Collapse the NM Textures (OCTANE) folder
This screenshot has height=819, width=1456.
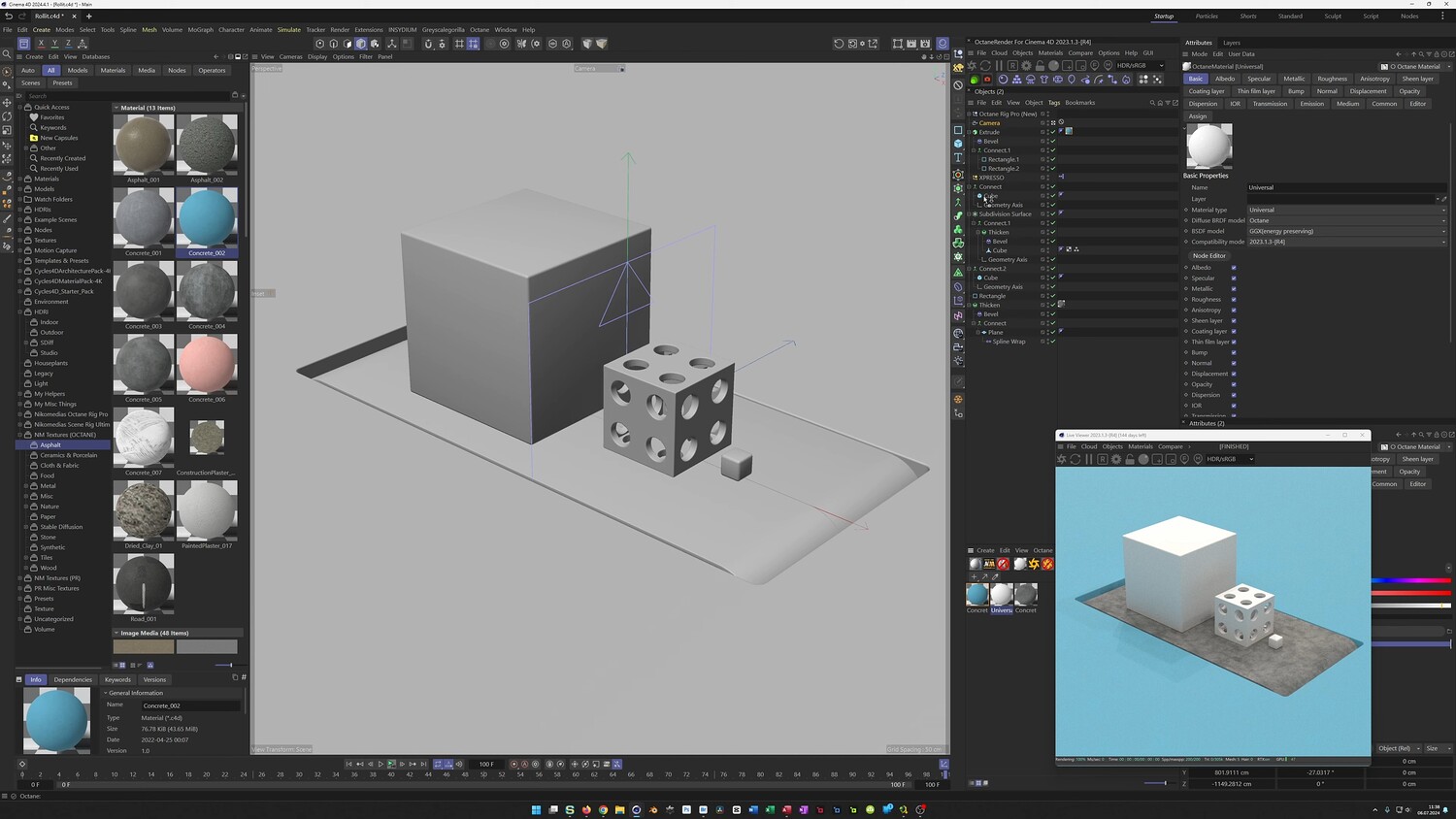19,435
